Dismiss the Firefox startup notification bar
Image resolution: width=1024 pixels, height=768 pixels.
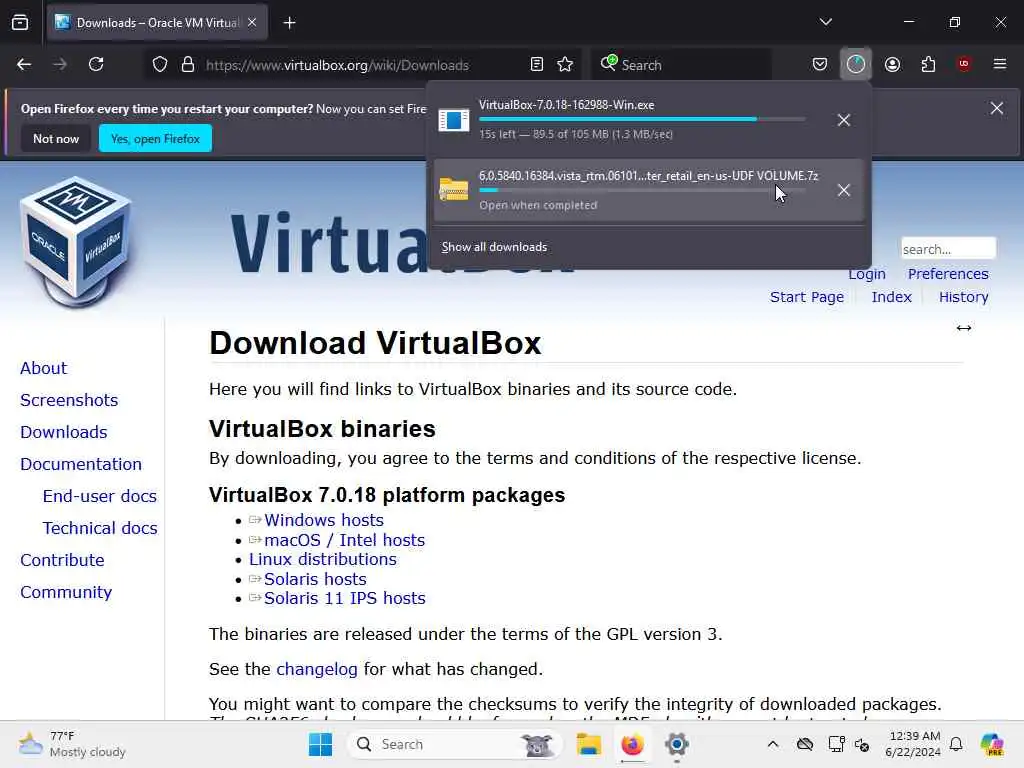tap(997, 108)
